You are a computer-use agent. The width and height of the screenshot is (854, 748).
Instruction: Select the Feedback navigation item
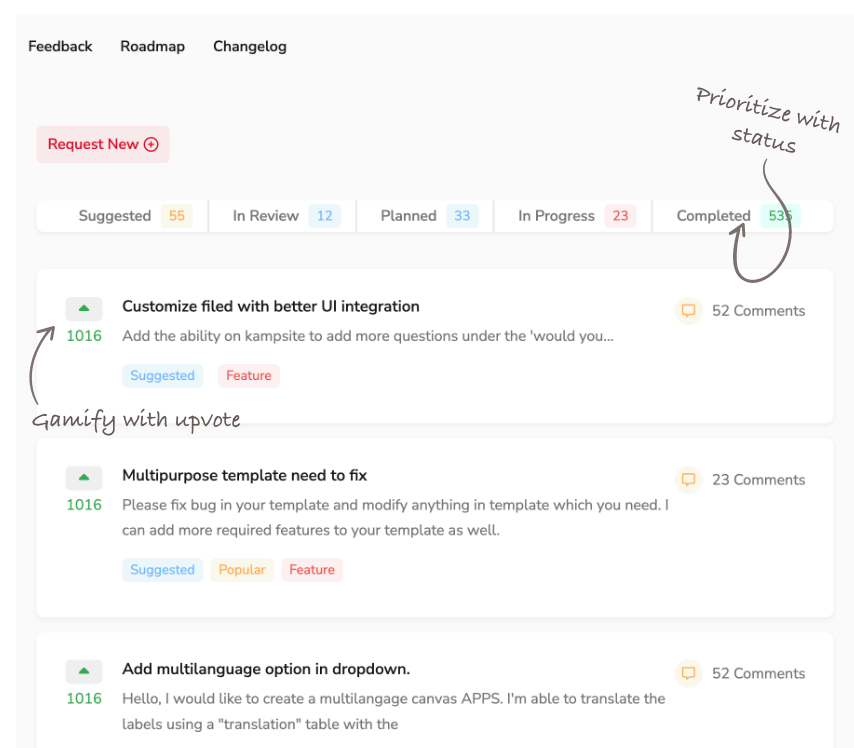pos(60,46)
